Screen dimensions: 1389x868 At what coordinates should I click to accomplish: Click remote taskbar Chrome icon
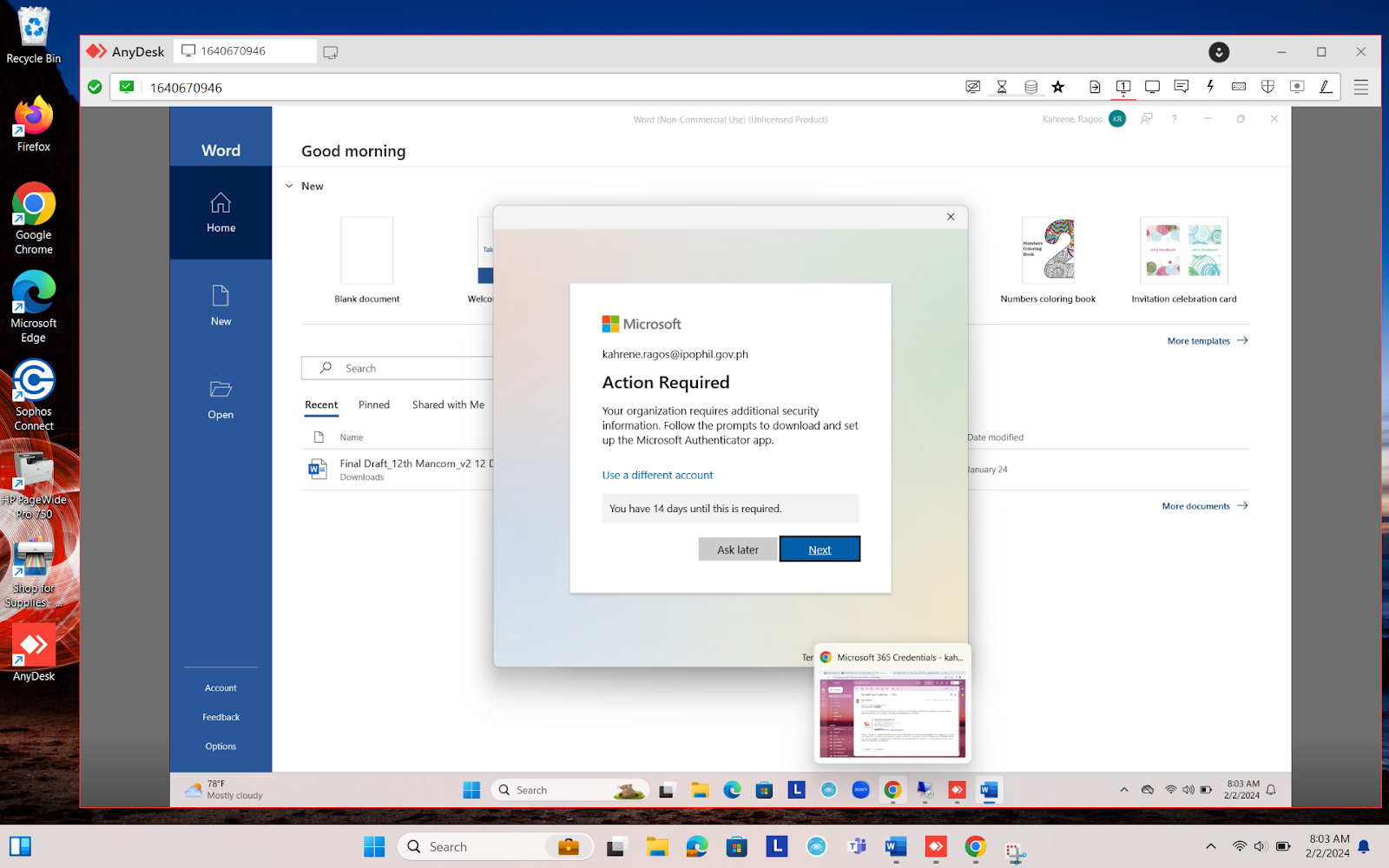click(892, 790)
